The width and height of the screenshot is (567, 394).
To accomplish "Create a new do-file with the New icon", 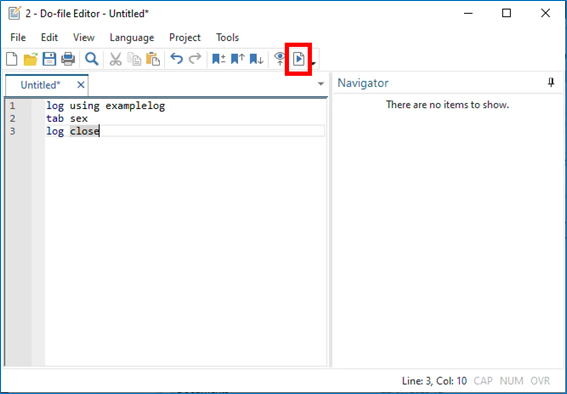I will pos(12,59).
